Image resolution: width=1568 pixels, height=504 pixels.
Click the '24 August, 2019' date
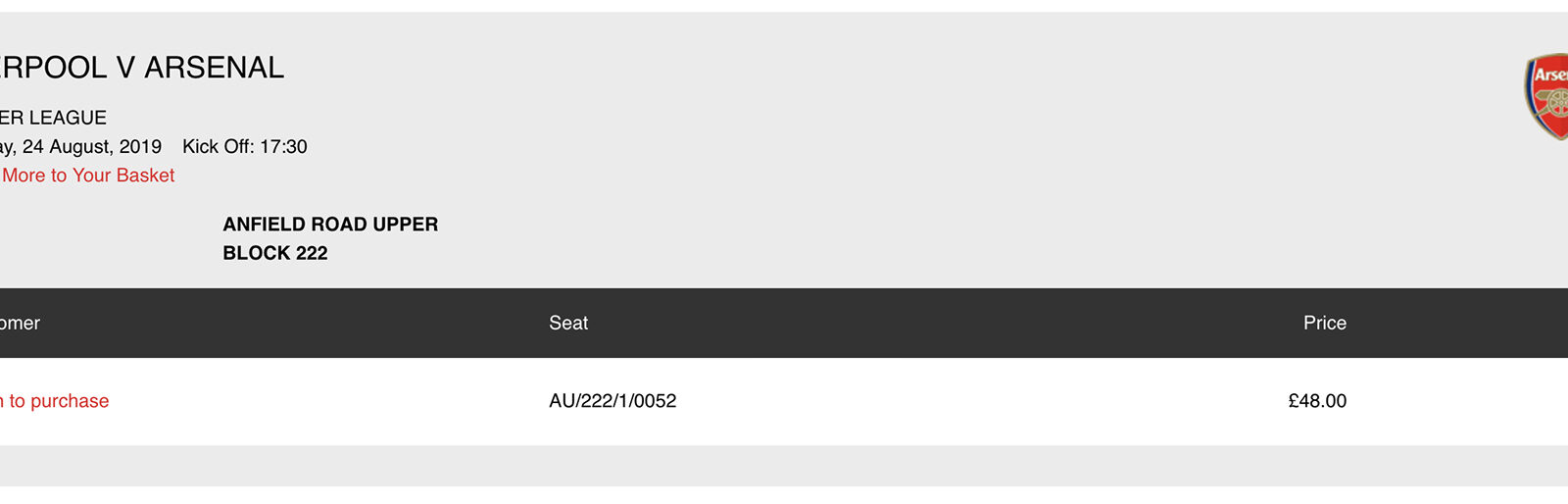tap(91, 147)
